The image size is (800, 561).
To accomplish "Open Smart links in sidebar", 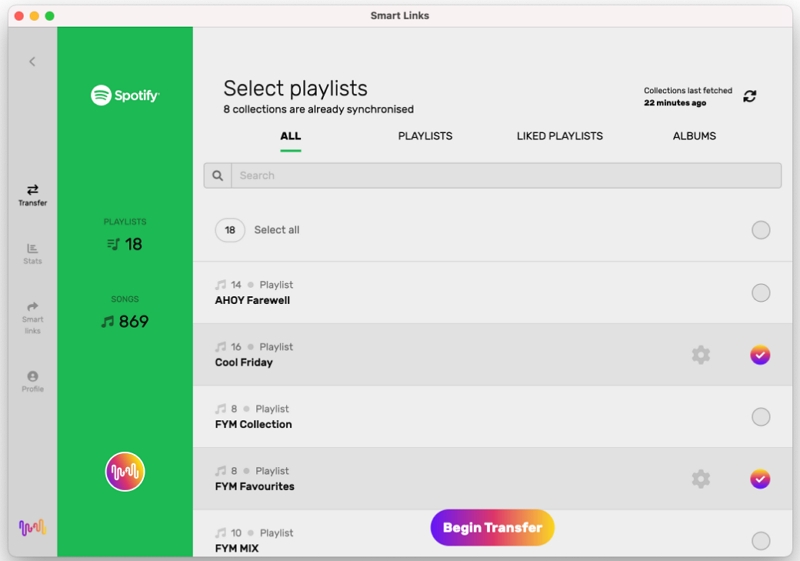I will click(32, 316).
